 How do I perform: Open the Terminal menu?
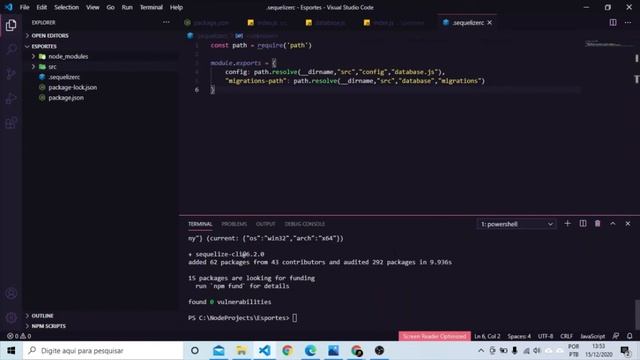pyautogui.click(x=151, y=7)
